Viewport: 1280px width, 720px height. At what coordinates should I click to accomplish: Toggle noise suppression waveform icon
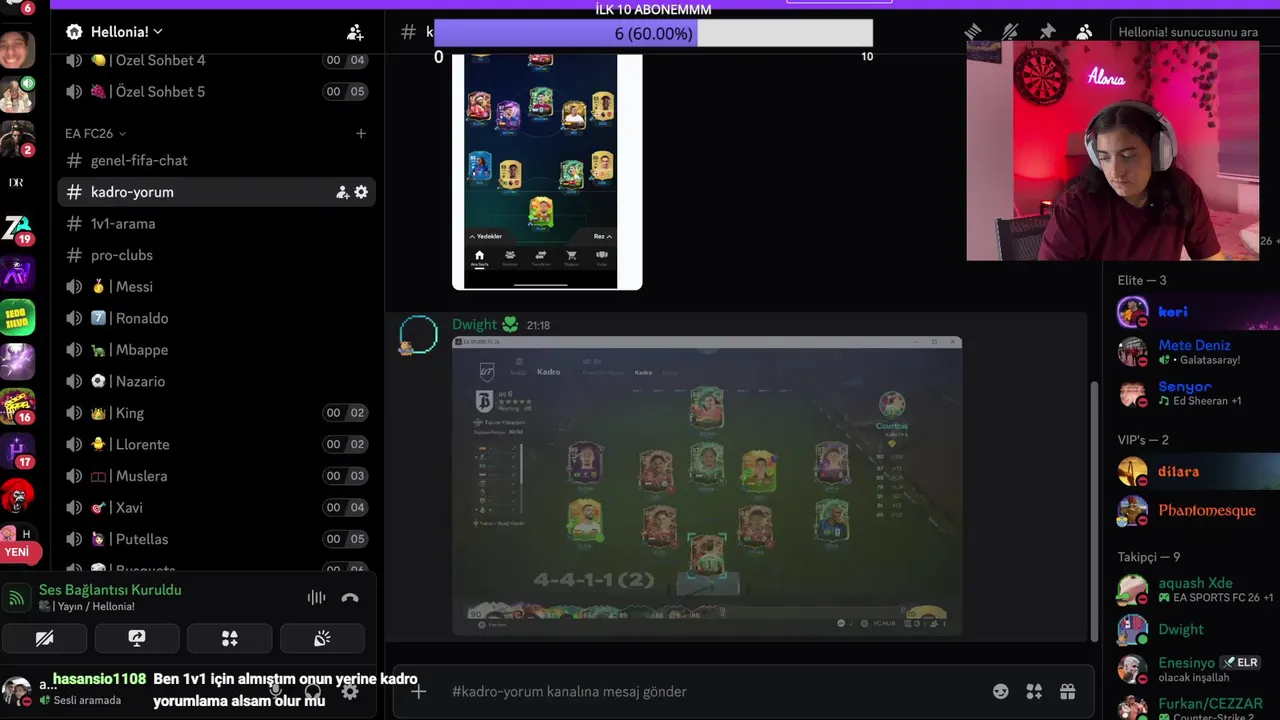tap(316, 598)
